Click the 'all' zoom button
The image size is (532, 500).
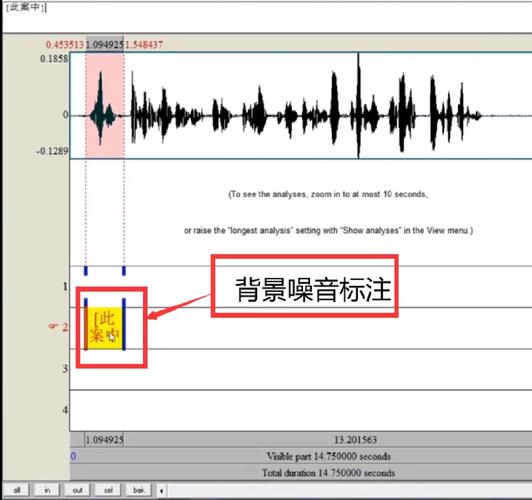(16, 490)
